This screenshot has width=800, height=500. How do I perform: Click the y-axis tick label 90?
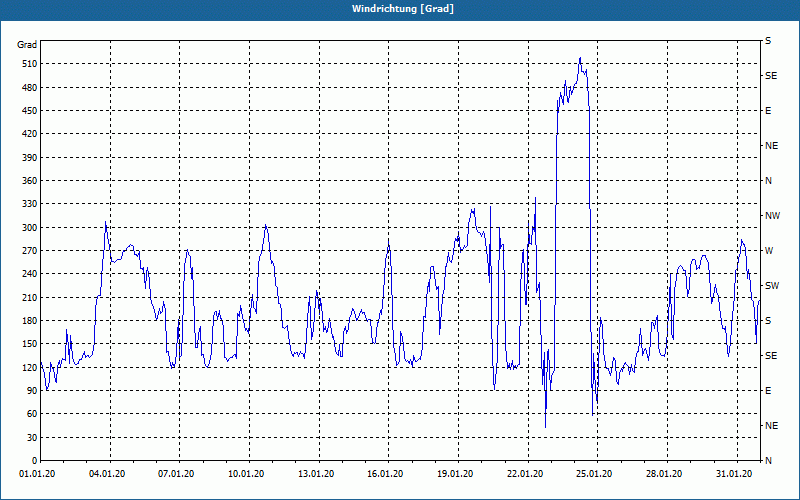click(32, 391)
